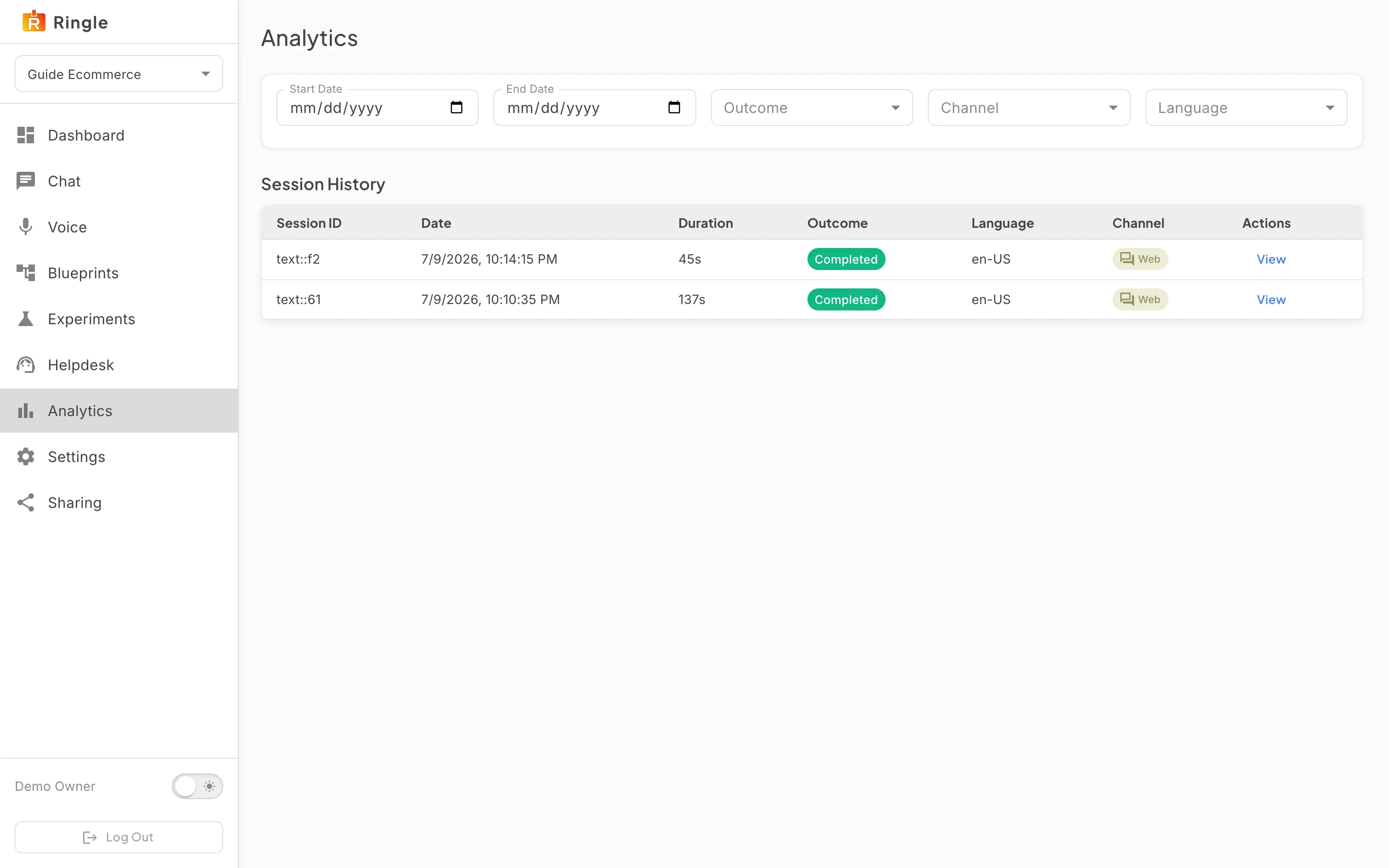The width and height of the screenshot is (1389, 868).
Task: Select the Analytics sidebar item
Action: pos(119,411)
